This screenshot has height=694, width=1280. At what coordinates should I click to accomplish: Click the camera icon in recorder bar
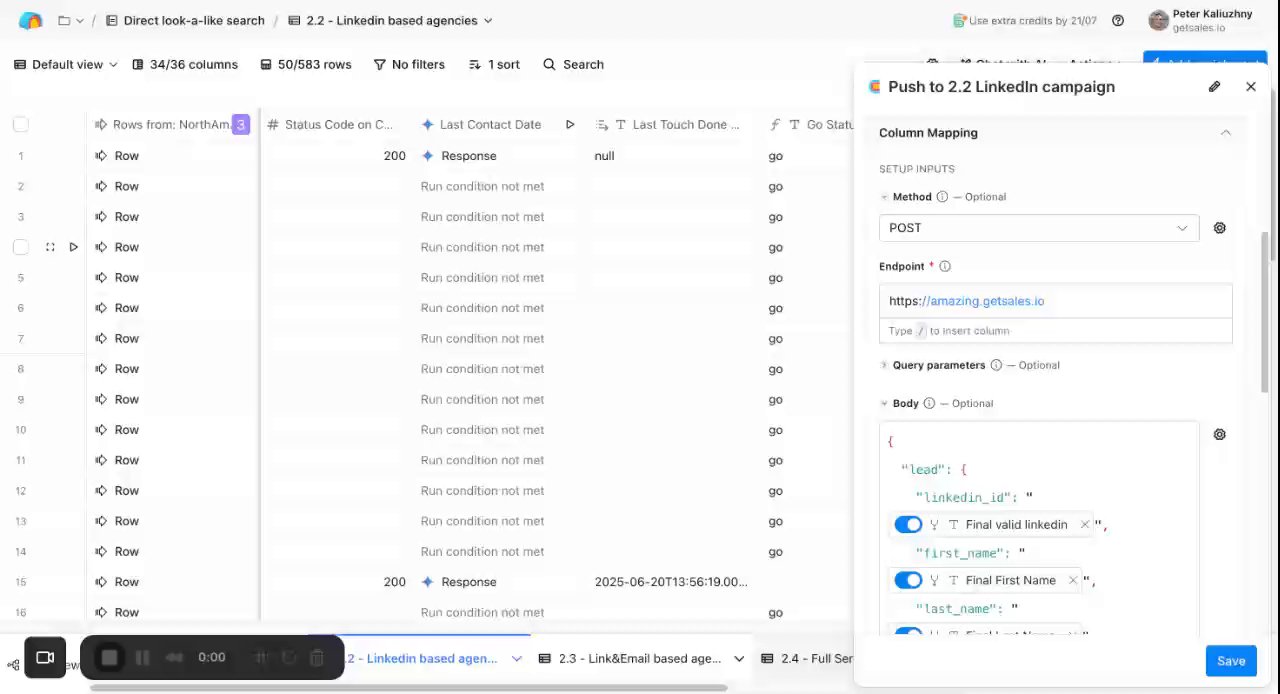point(45,657)
